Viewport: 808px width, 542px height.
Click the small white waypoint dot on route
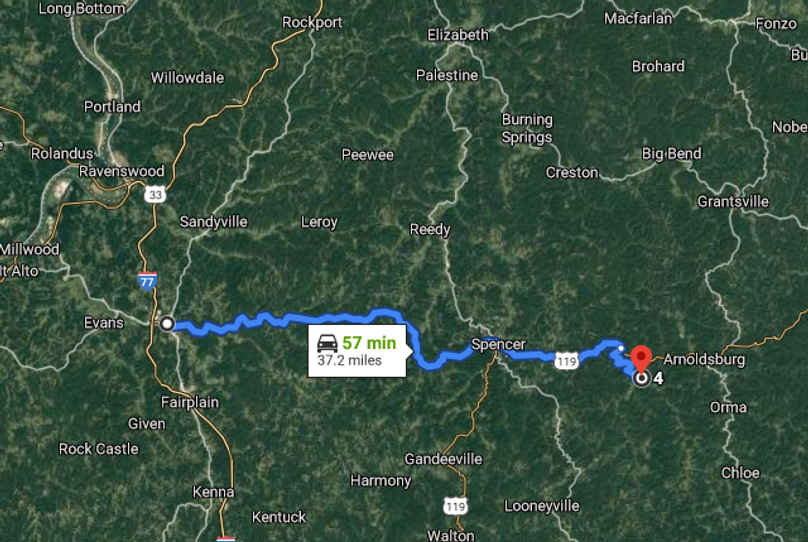pos(621,348)
